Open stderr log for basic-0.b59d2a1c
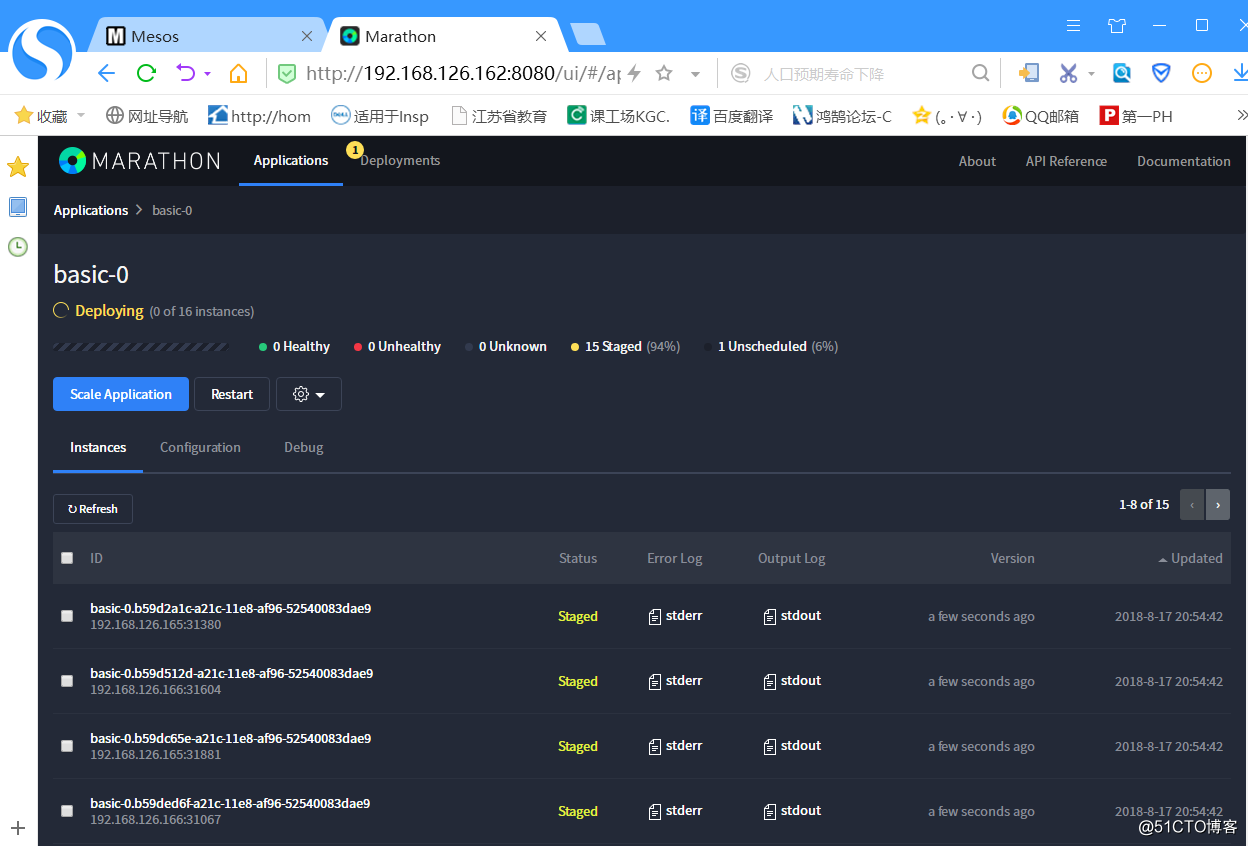 [676, 616]
